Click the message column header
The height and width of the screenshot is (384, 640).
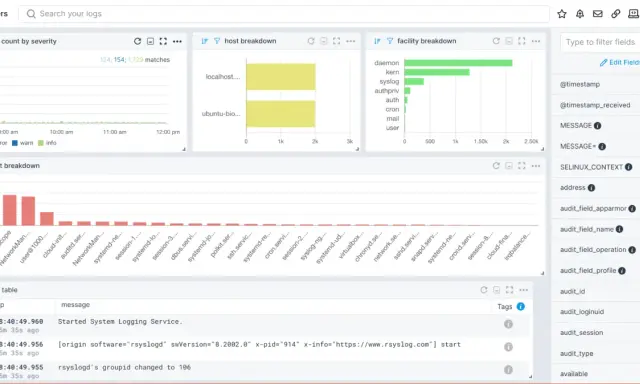pos(75,305)
